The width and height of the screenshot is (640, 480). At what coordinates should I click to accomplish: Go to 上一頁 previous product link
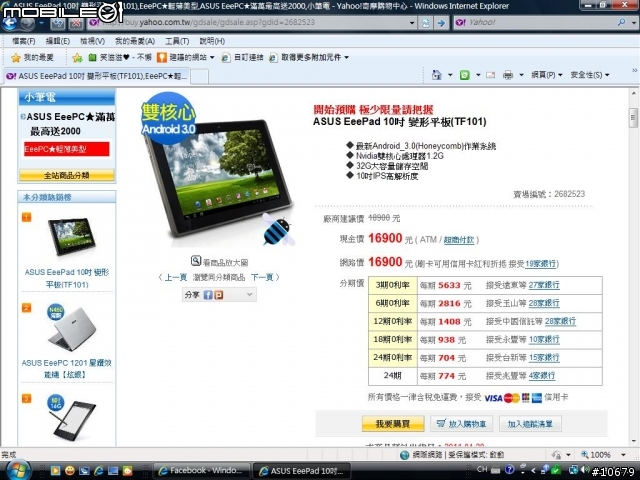(176, 277)
